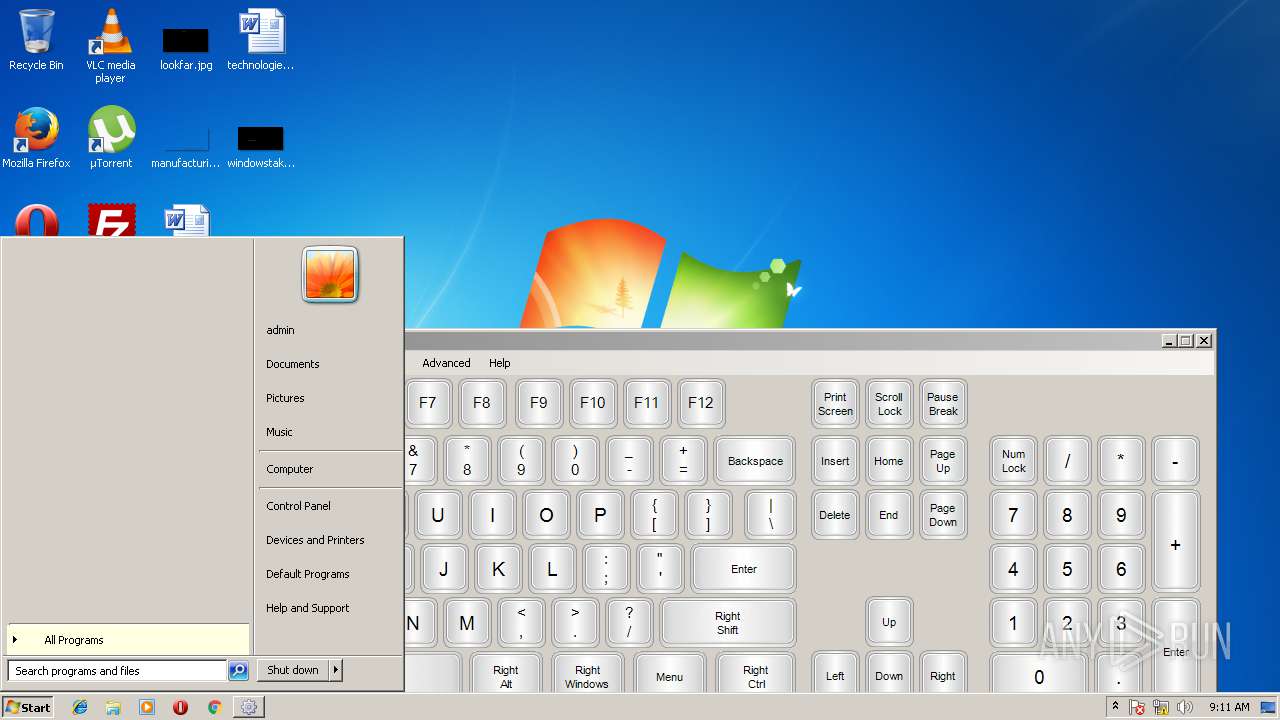Image resolution: width=1280 pixels, height=720 pixels.
Task: Open the technologie Word document icon
Action: pos(261,40)
